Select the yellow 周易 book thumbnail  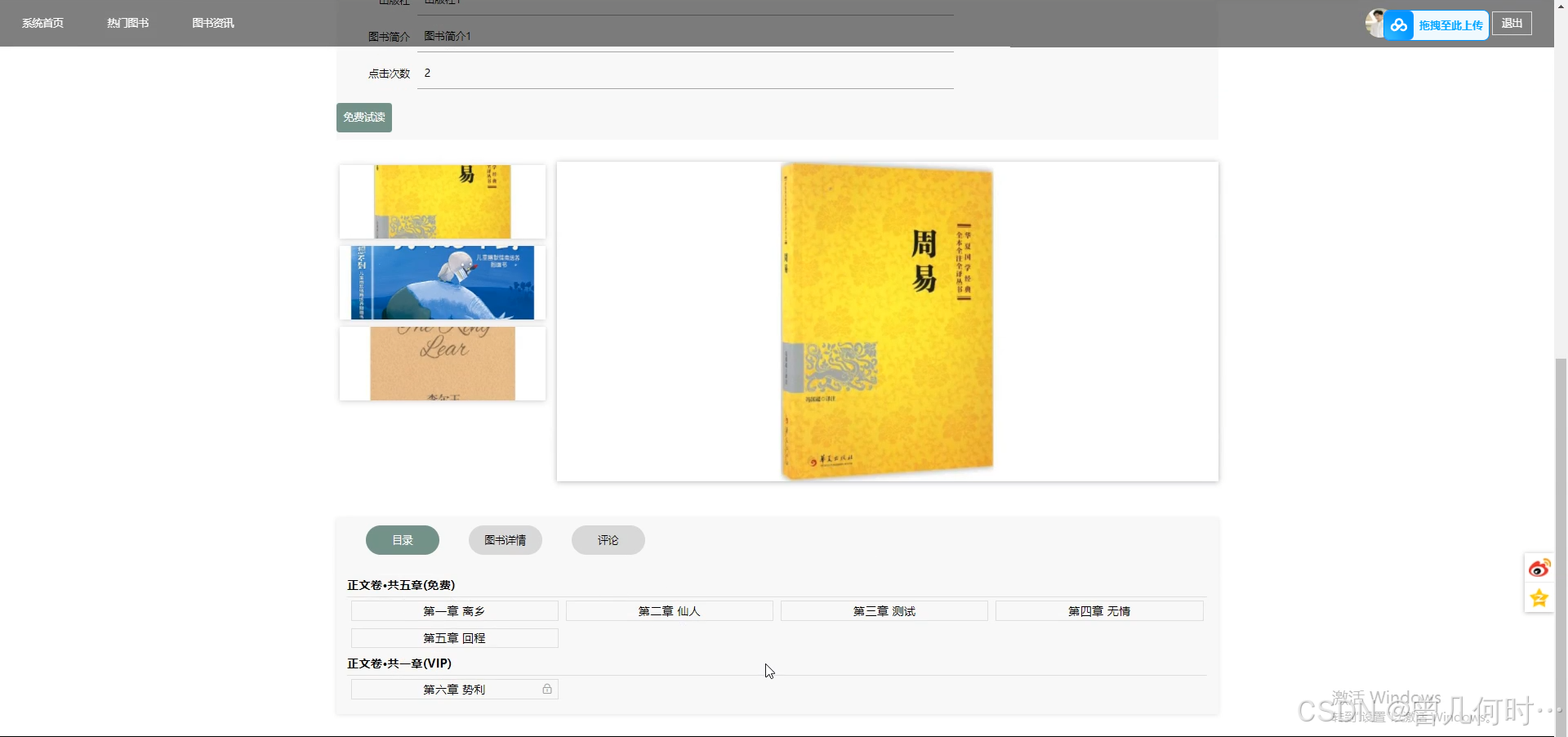click(x=443, y=202)
